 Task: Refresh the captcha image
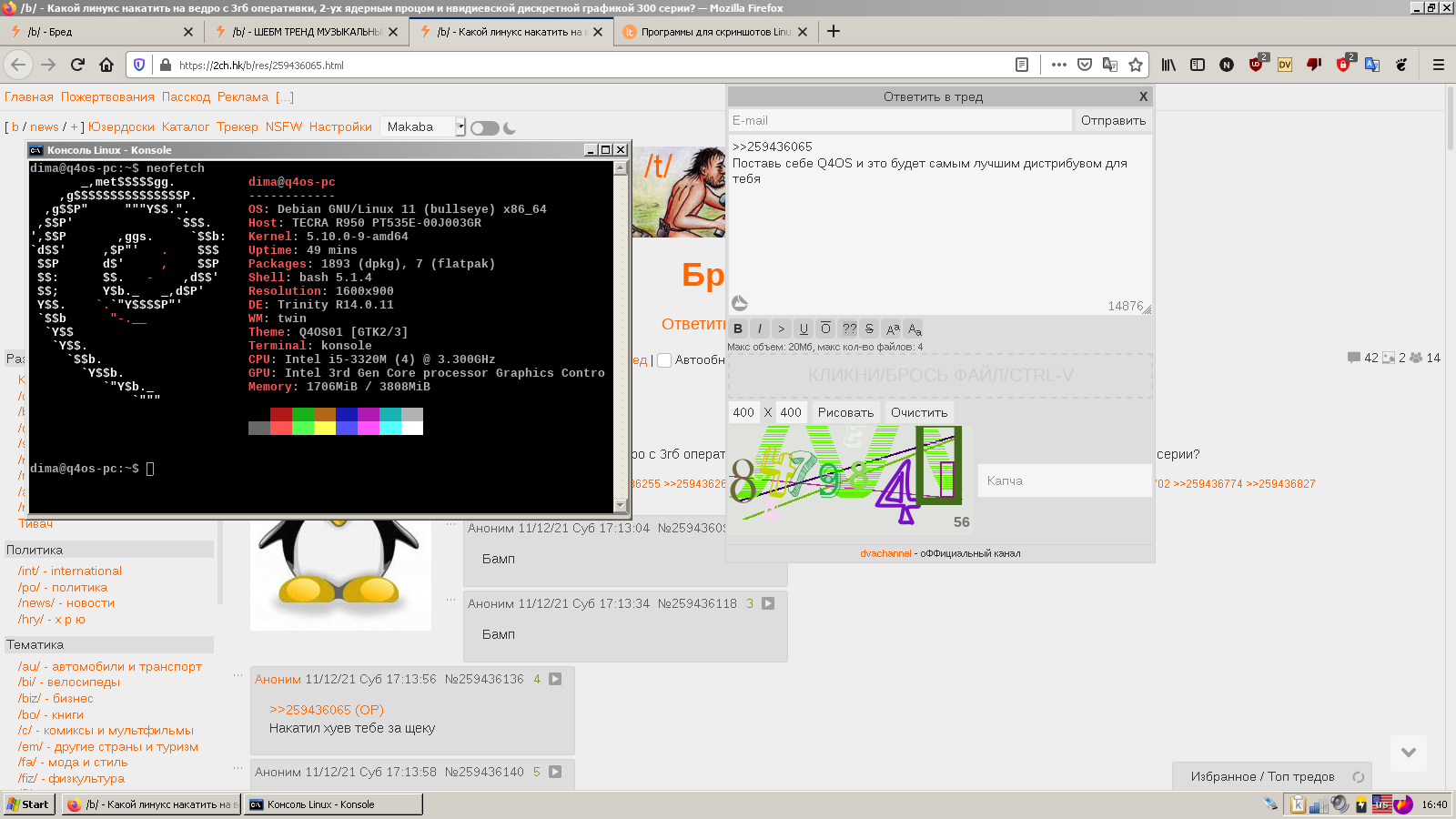click(850, 480)
